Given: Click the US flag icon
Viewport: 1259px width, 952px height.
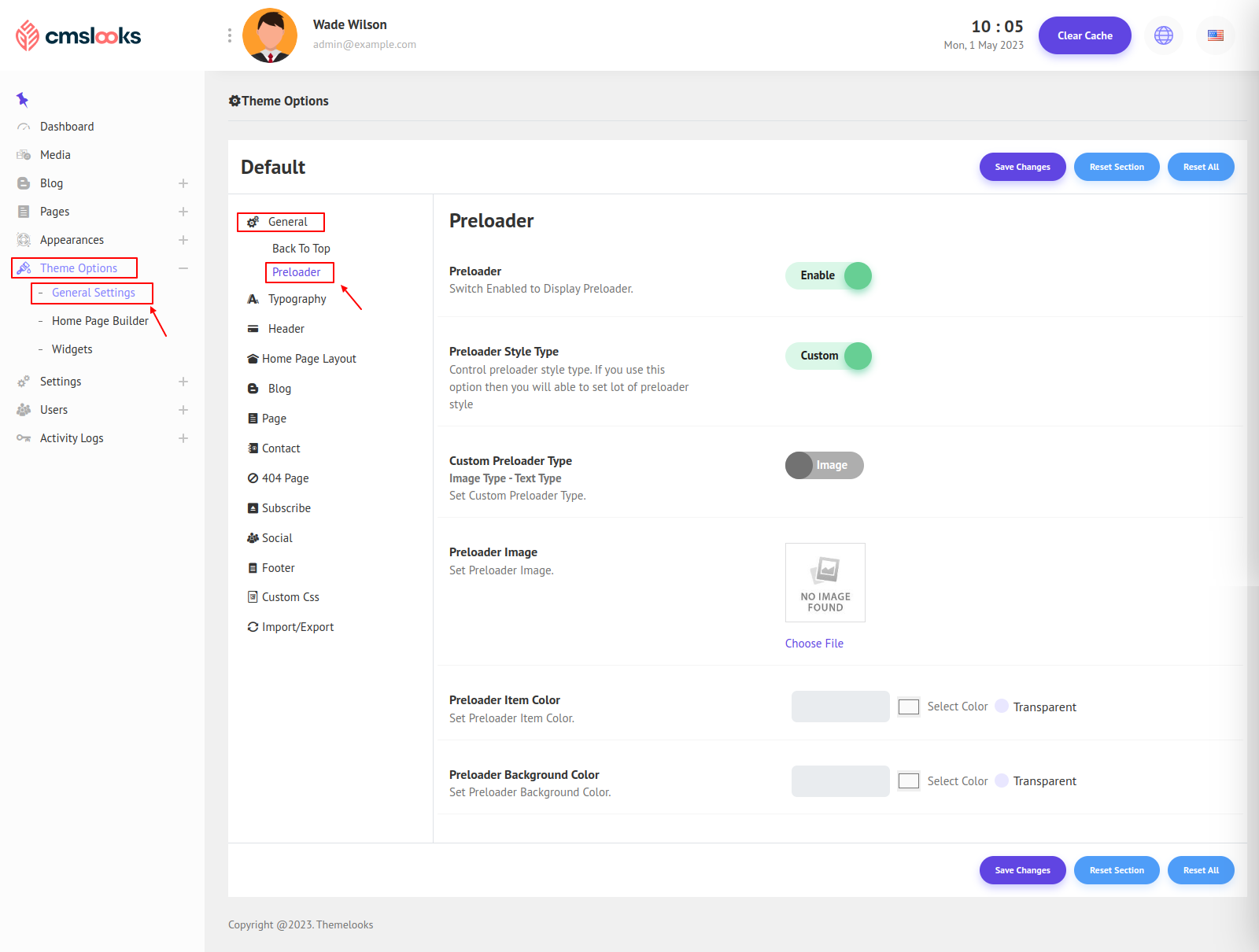Looking at the screenshot, I should (x=1215, y=35).
